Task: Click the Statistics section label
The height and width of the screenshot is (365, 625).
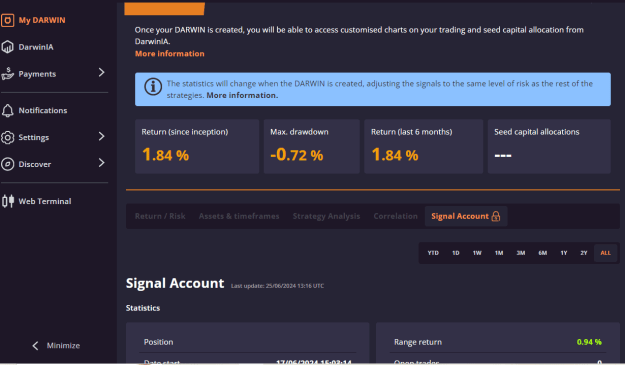Action: [x=143, y=308]
